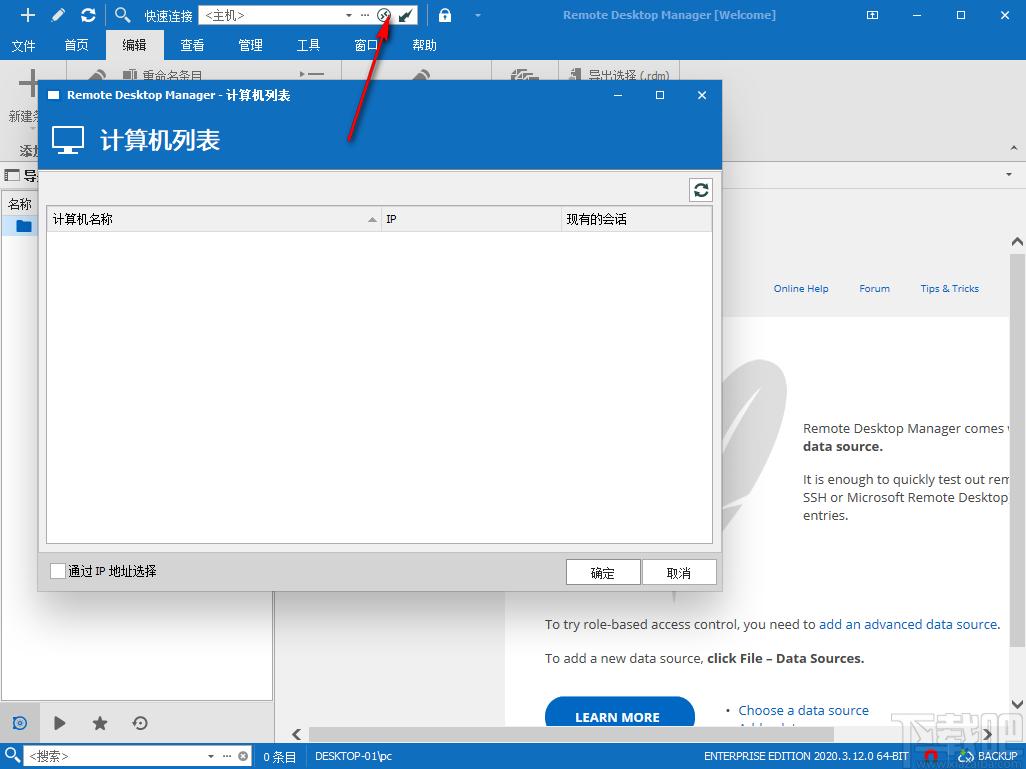Click the 取消 button
Image resolution: width=1026 pixels, height=769 pixels.
679,573
